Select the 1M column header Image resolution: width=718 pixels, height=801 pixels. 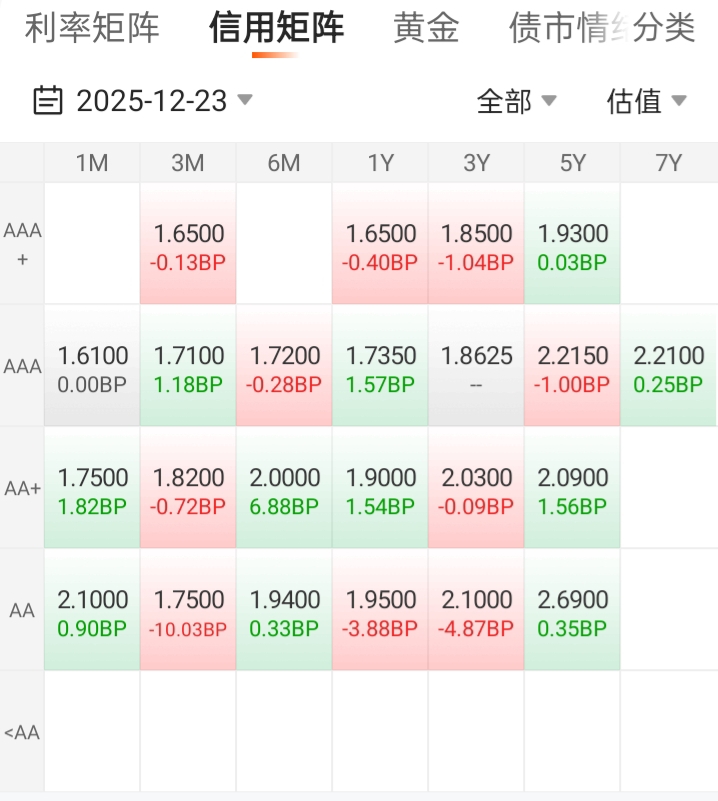(x=92, y=163)
